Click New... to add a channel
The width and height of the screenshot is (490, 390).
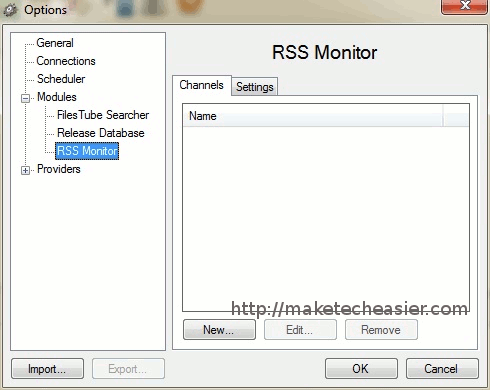(x=219, y=330)
